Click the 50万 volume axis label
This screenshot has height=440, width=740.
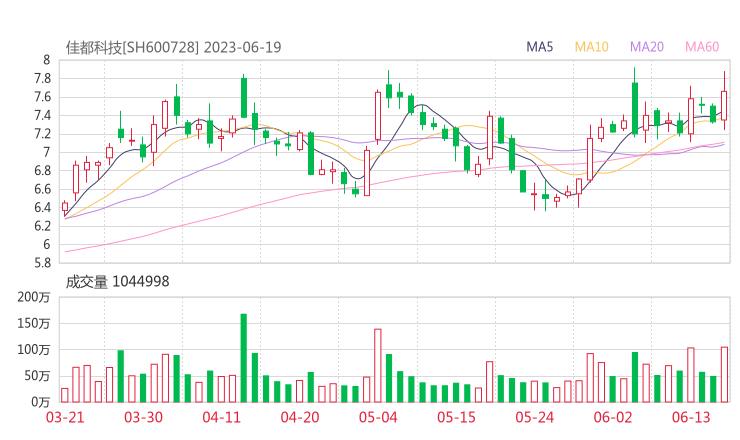point(37,376)
